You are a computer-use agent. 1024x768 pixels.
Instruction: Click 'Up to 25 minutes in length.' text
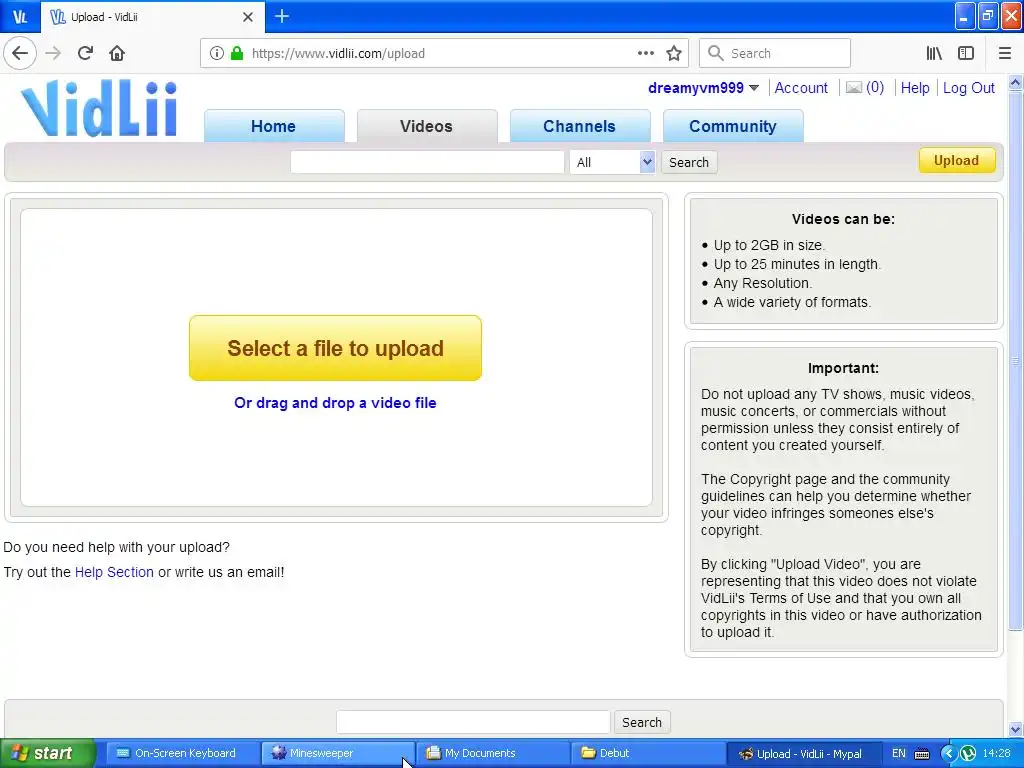tap(797, 264)
